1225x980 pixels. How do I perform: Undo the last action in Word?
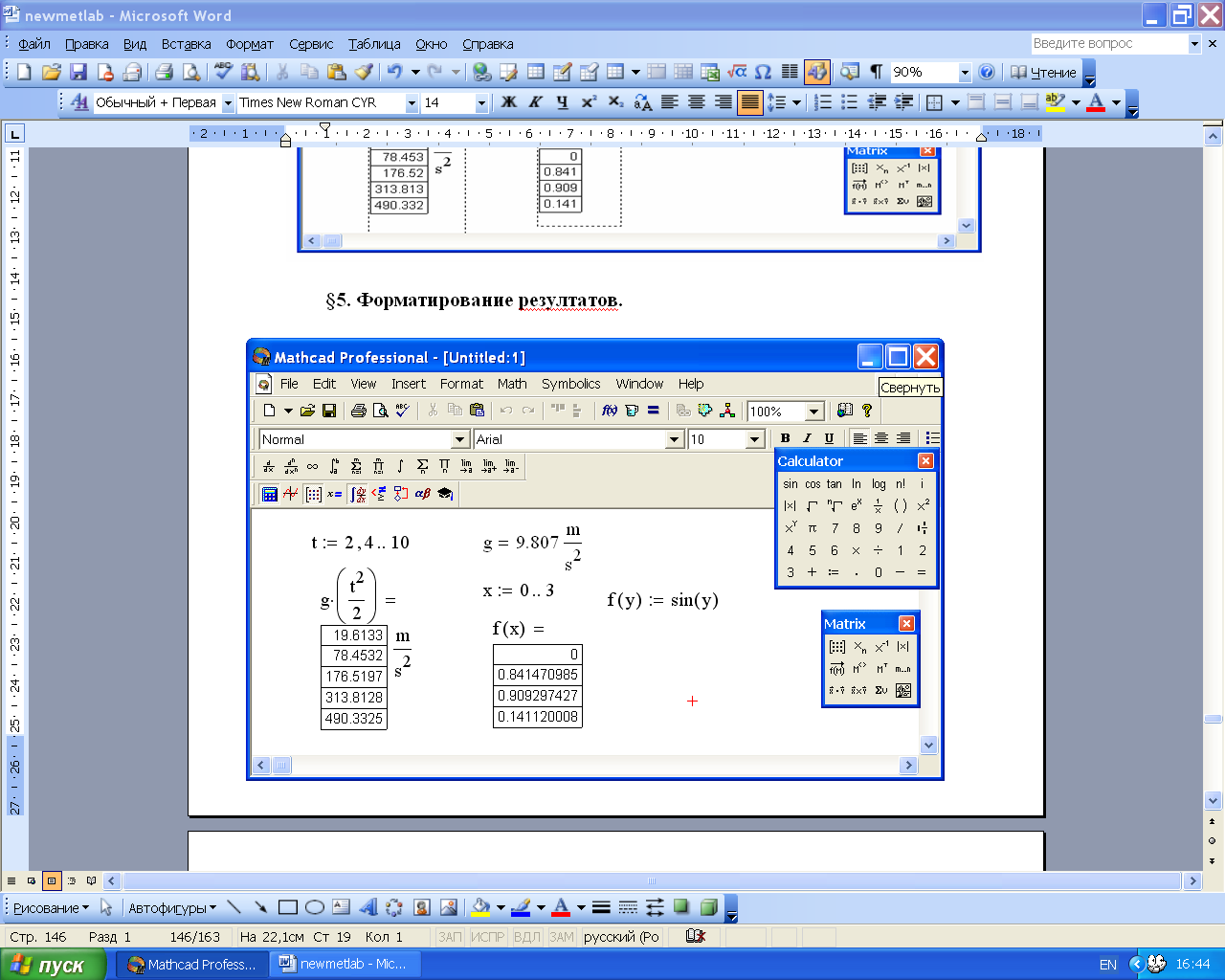click(394, 73)
